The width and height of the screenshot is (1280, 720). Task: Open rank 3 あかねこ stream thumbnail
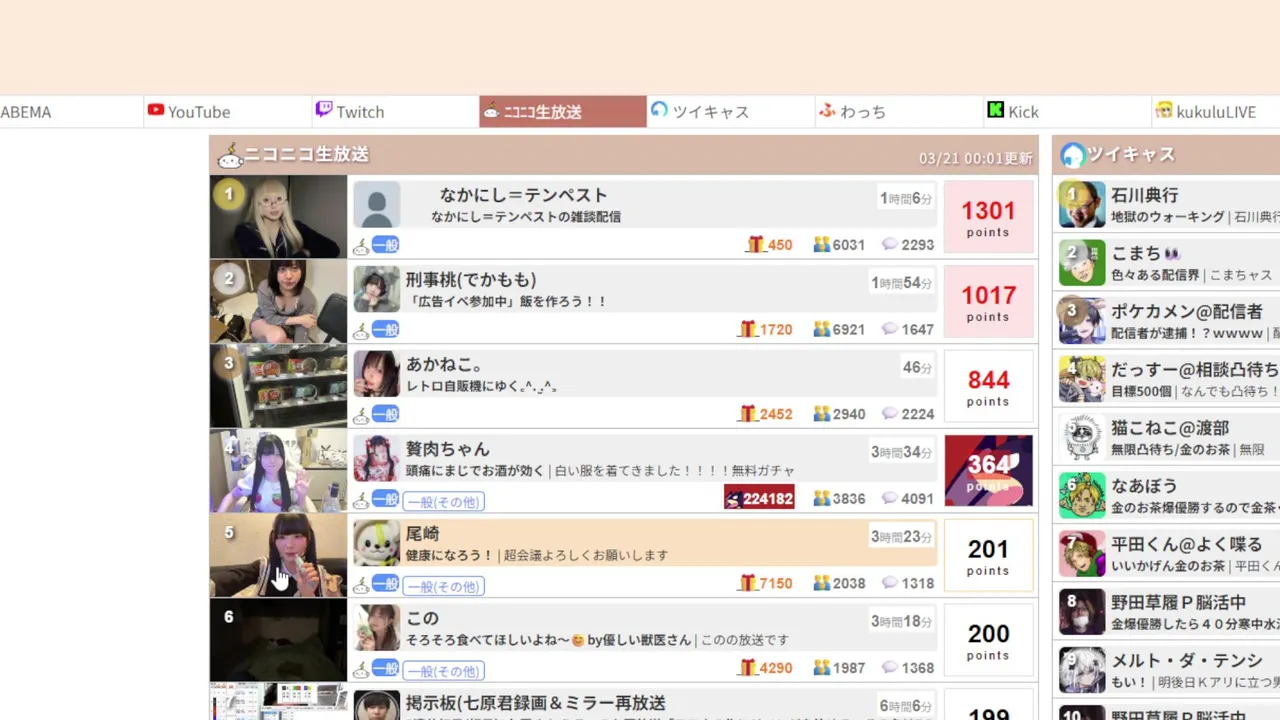coord(278,386)
